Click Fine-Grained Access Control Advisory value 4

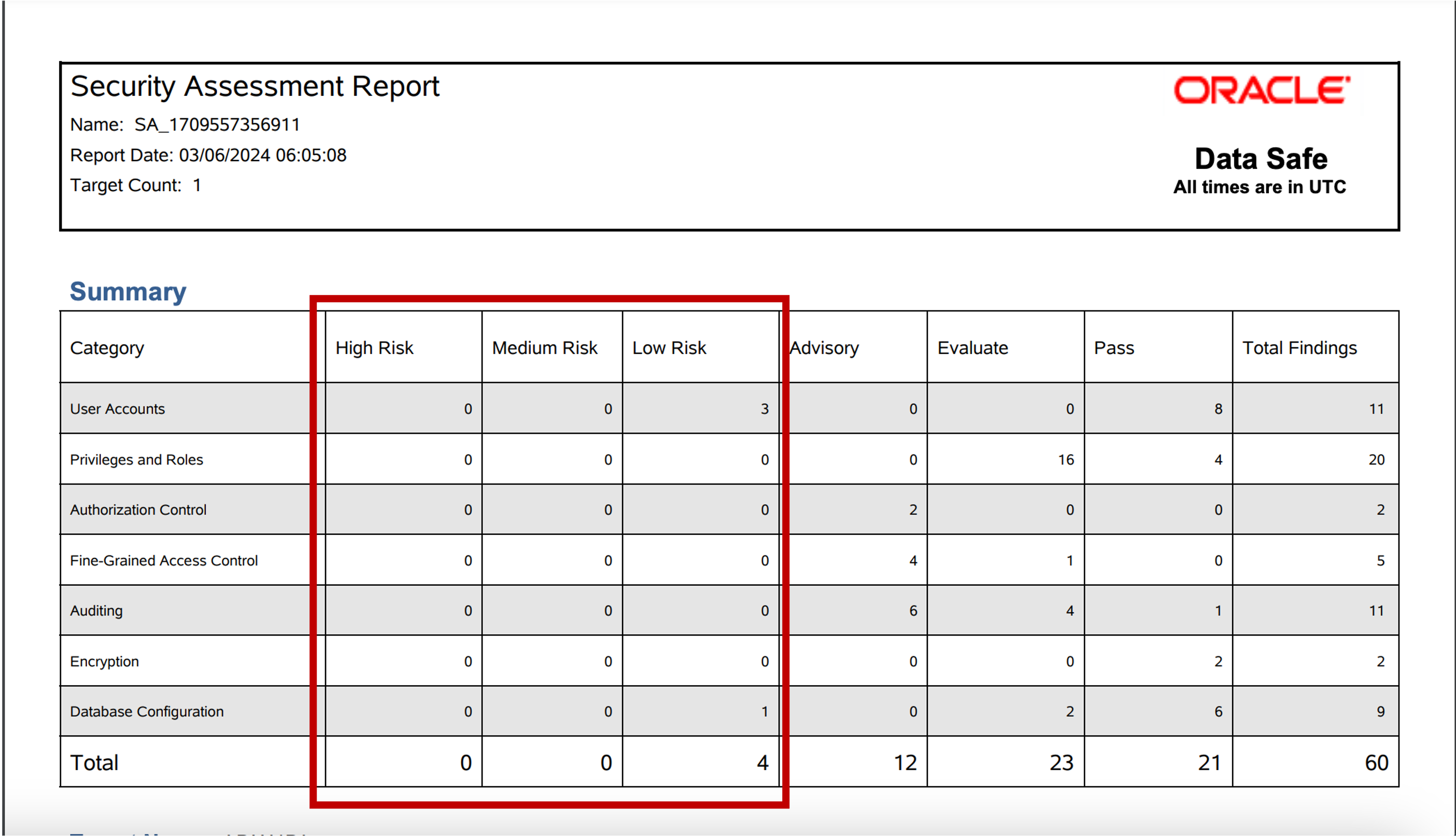coord(913,560)
